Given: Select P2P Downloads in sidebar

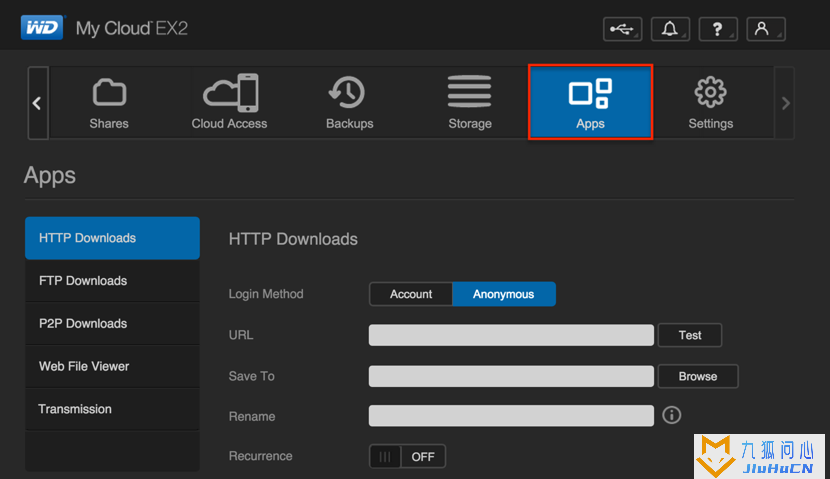Looking at the screenshot, I should [x=112, y=324].
